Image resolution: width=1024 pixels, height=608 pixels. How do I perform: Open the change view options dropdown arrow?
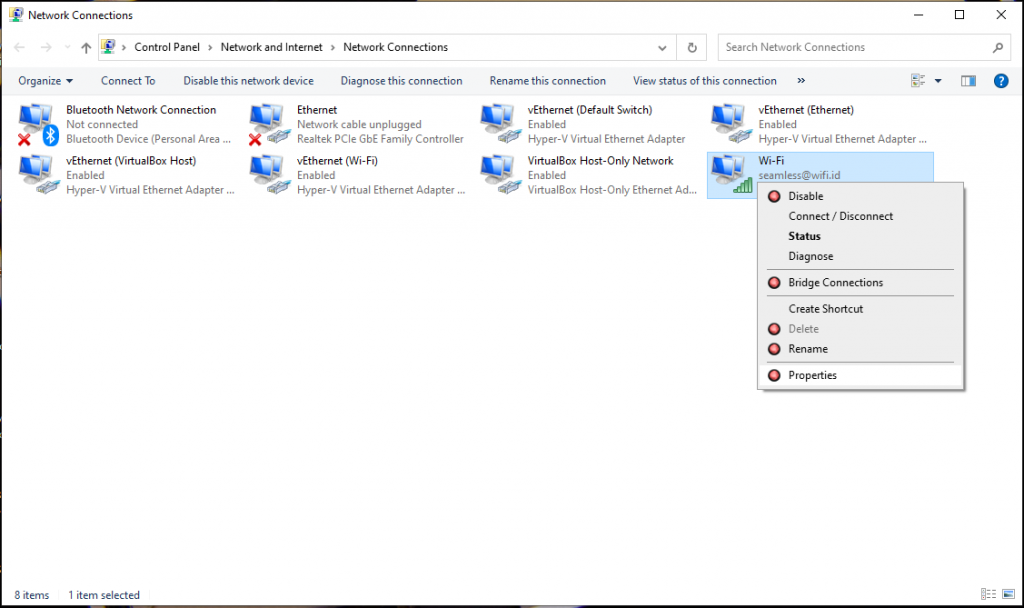pos(938,81)
